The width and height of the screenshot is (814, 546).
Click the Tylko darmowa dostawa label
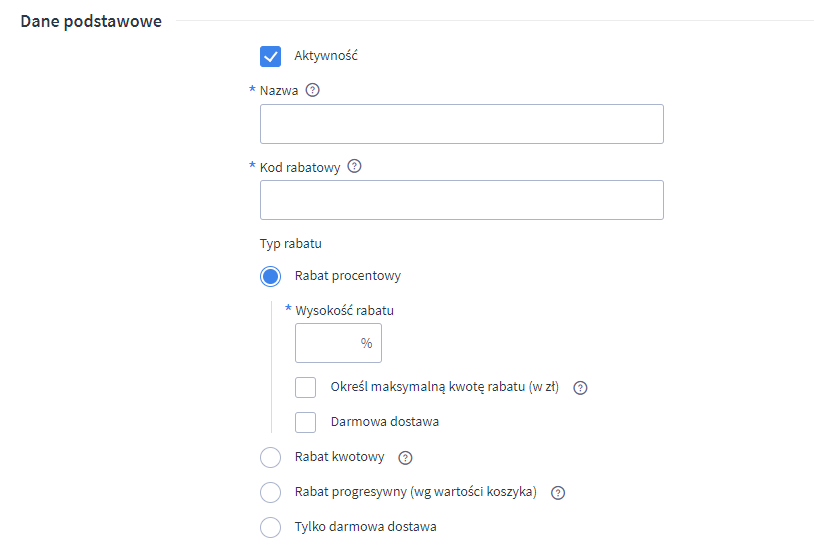(x=365, y=527)
